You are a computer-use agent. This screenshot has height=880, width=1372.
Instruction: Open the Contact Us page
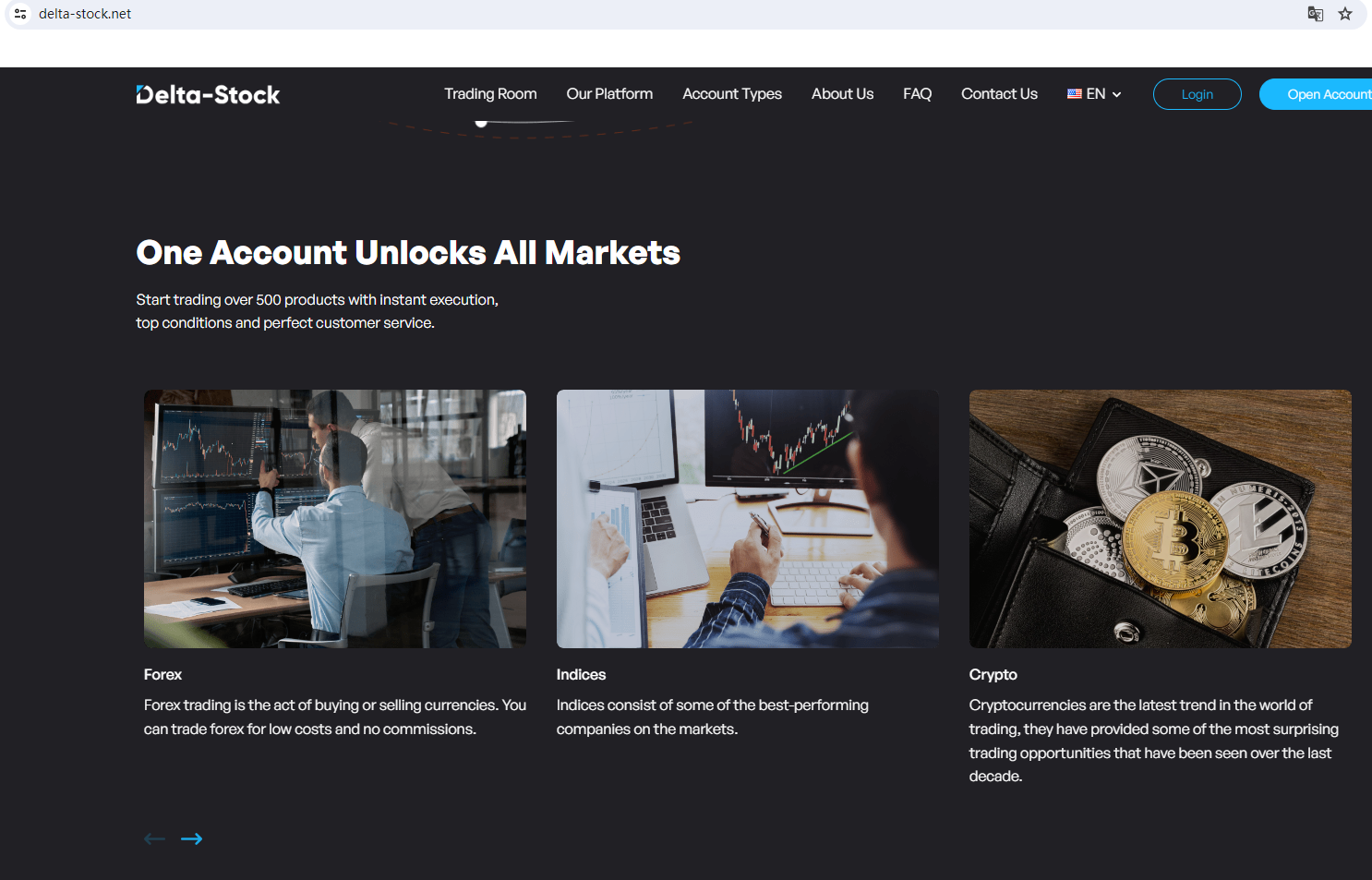999,94
